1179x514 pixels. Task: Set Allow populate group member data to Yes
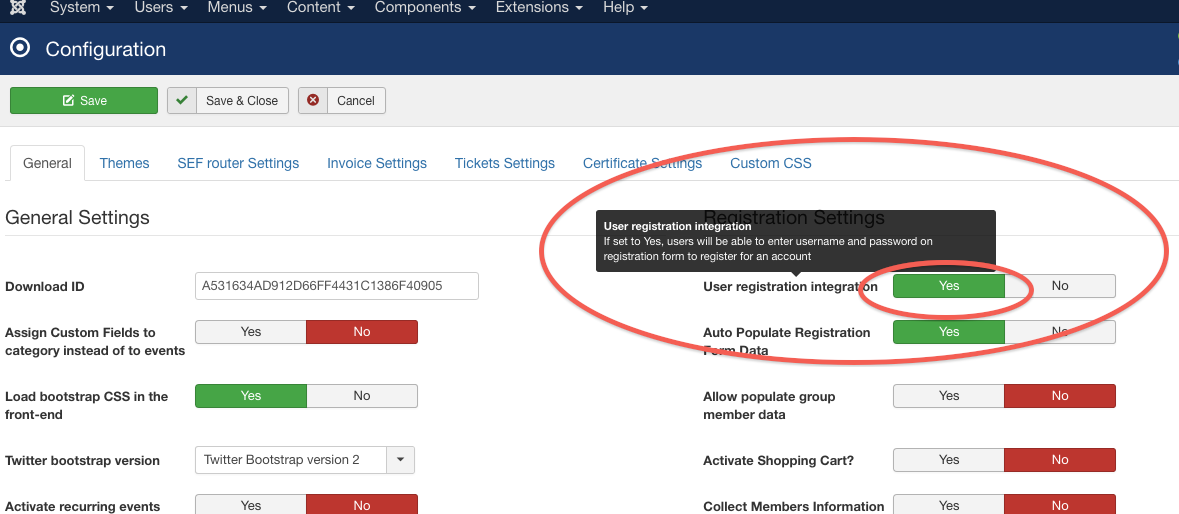click(x=949, y=396)
